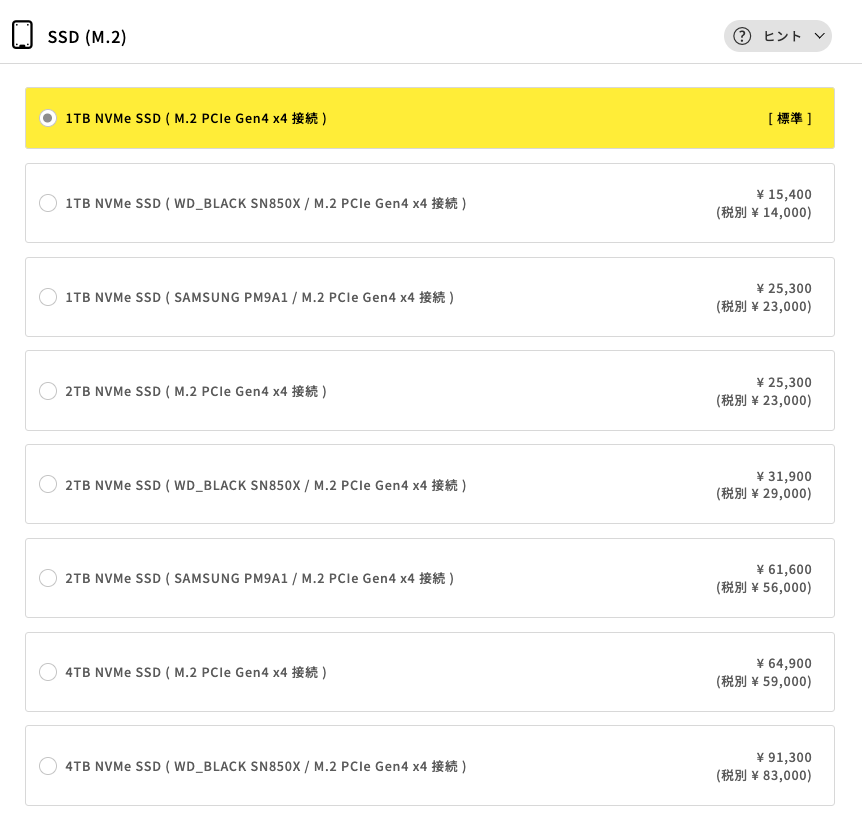Click the question mark hint icon
This screenshot has height=819, width=865.
(742, 36)
